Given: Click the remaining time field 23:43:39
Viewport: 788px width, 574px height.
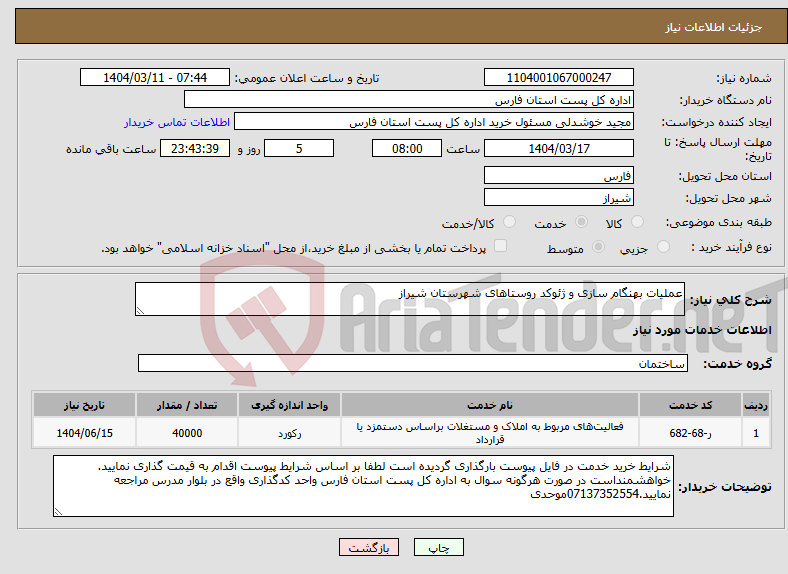Looking at the screenshot, I should (x=195, y=148).
